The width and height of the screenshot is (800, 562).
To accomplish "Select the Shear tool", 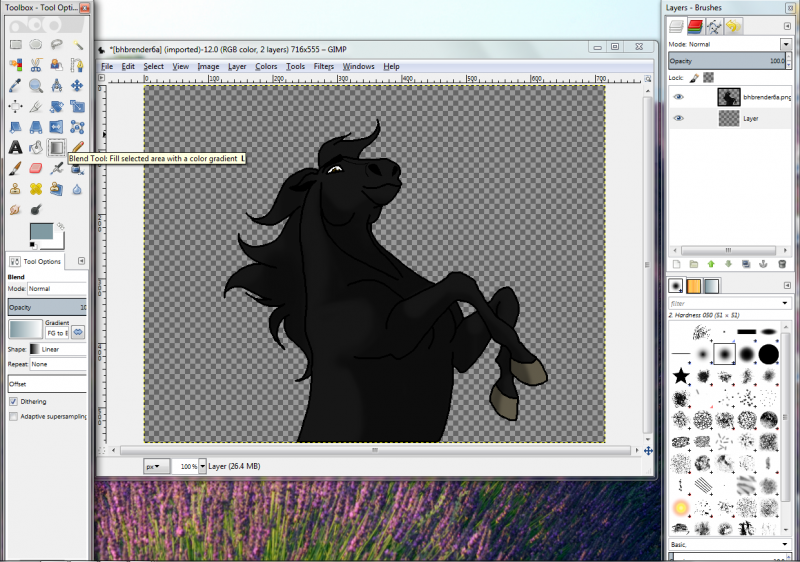I will [16, 127].
